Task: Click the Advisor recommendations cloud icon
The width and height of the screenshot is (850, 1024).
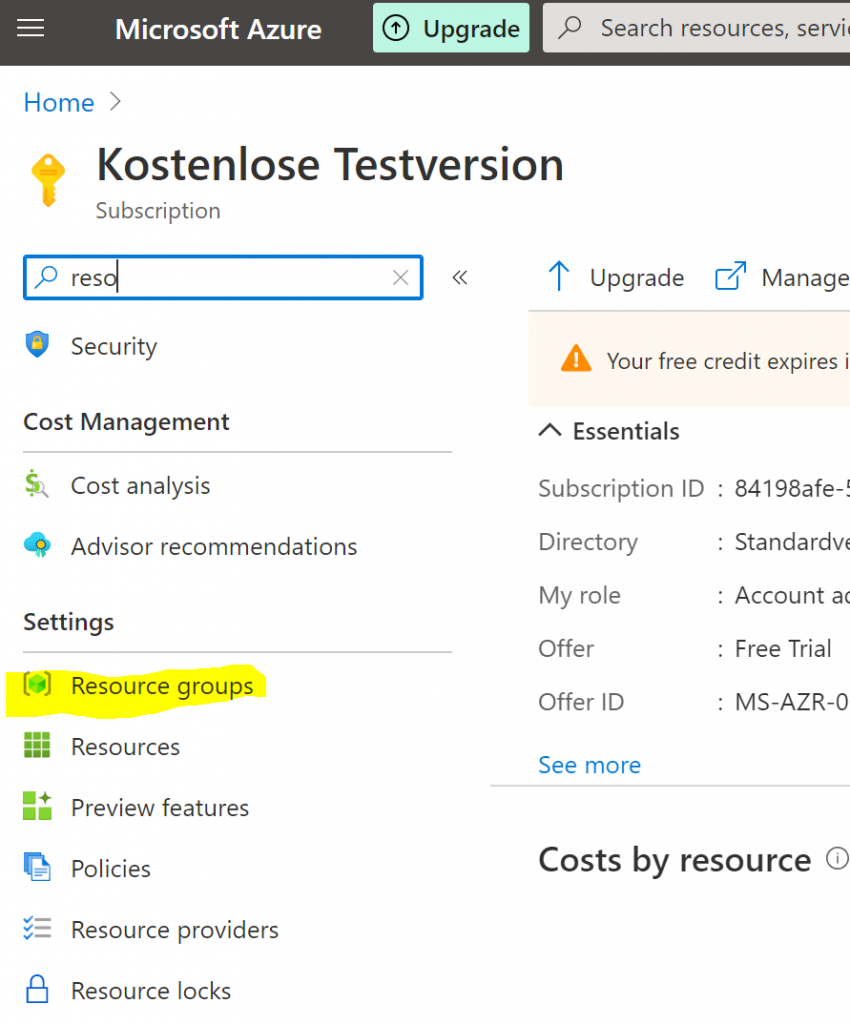Action: tap(37, 545)
